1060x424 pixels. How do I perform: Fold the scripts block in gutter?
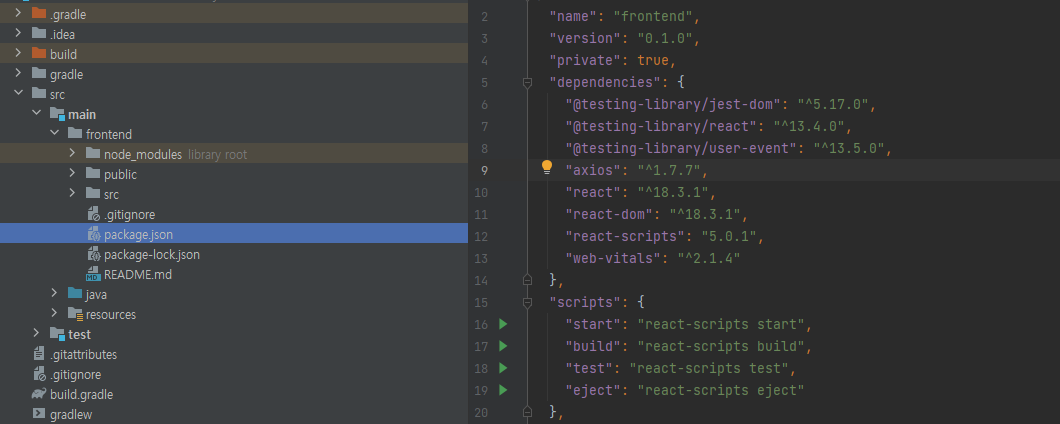click(527, 302)
